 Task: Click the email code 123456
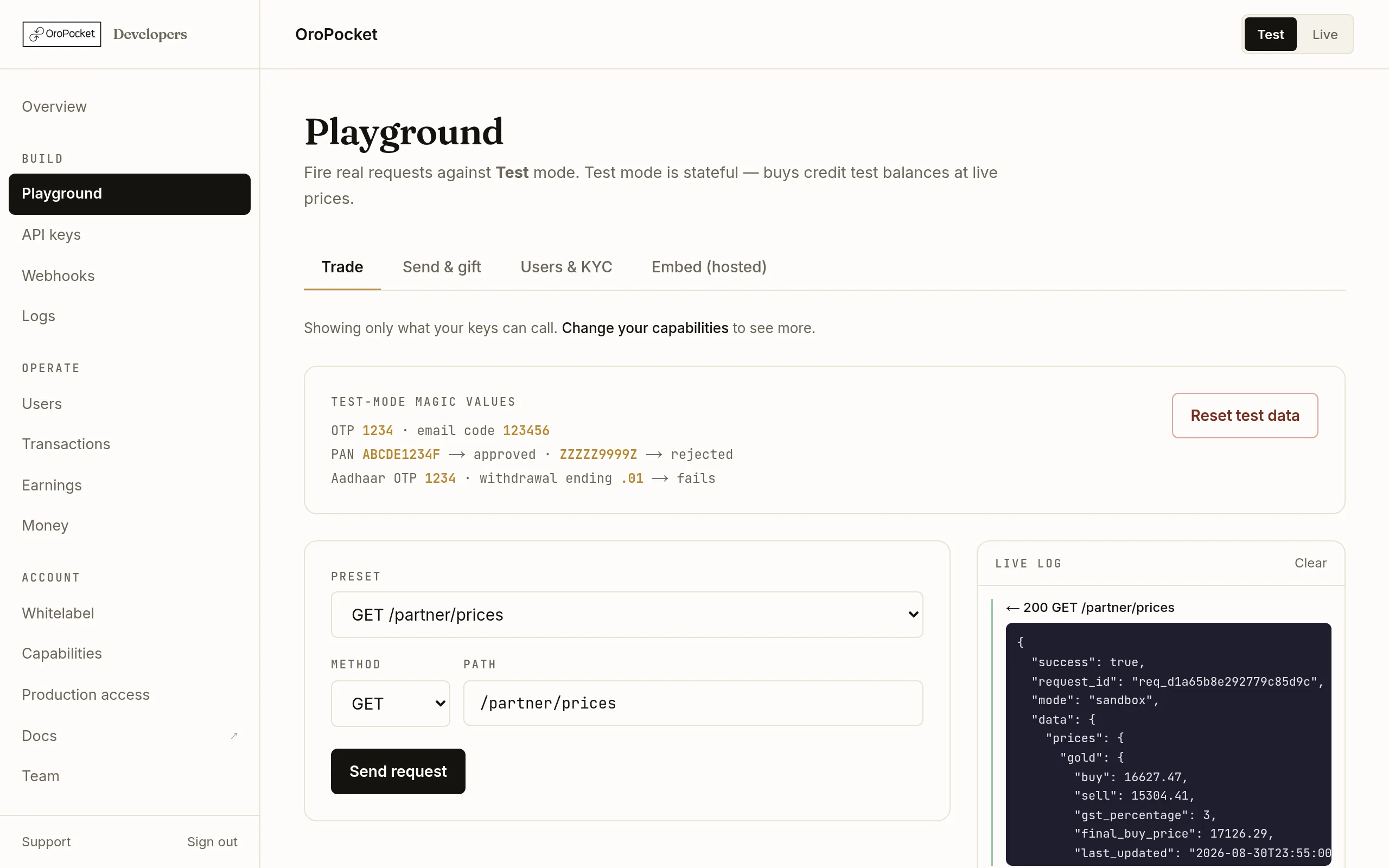tap(526, 431)
